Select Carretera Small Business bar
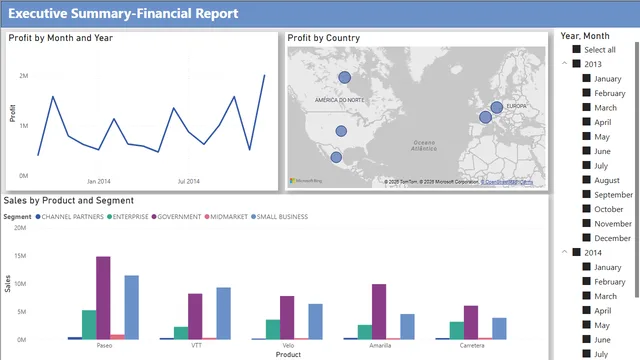640x360 pixels. 499,329
